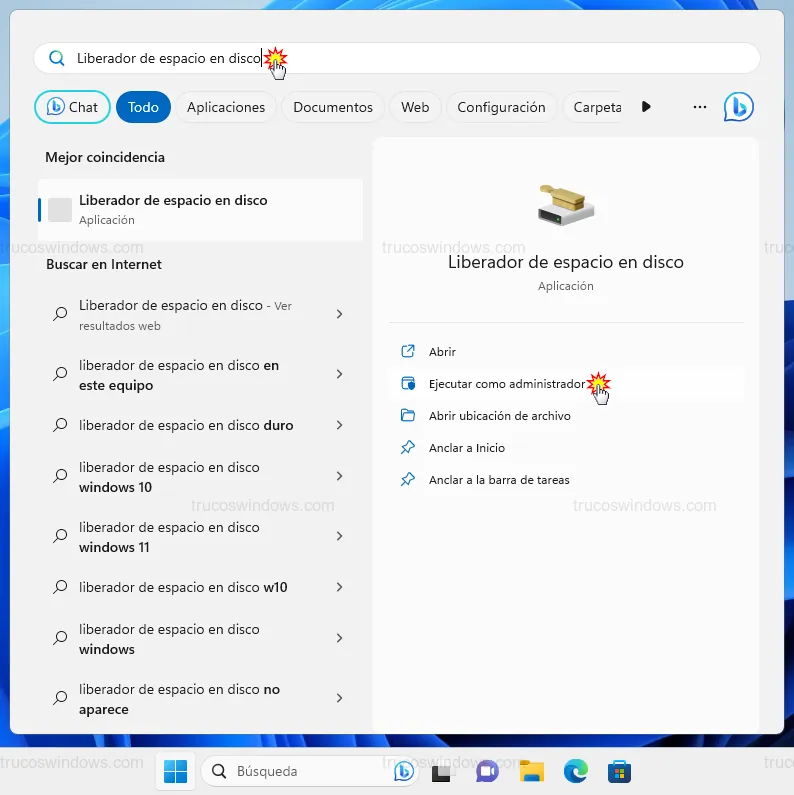Open the Teams chat icon in taskbar

(x=487, y=771)
